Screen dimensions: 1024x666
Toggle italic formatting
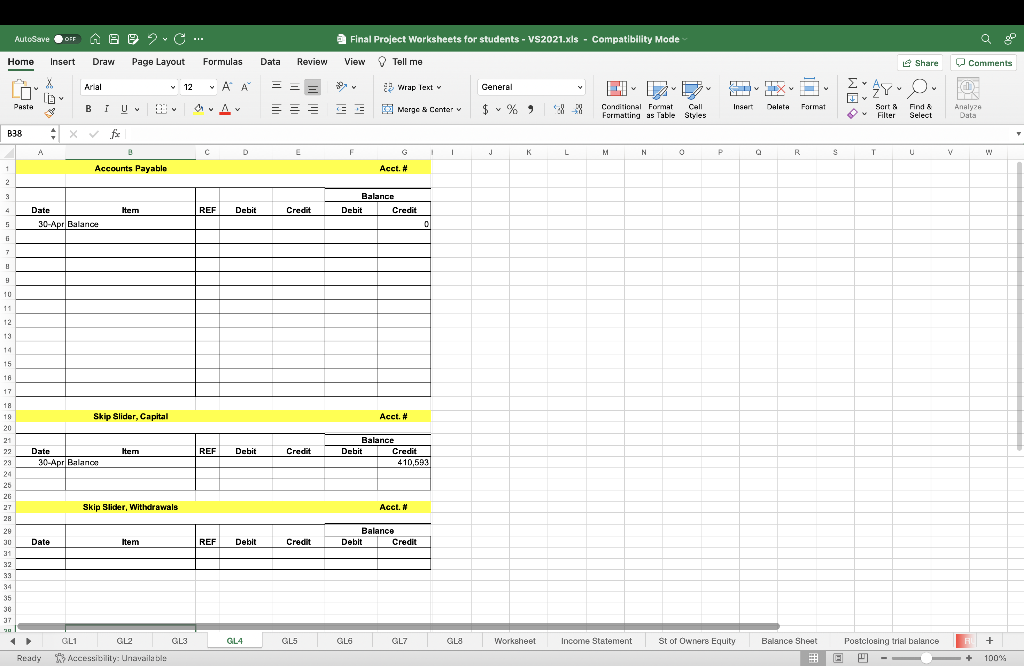tap(106, 109)
